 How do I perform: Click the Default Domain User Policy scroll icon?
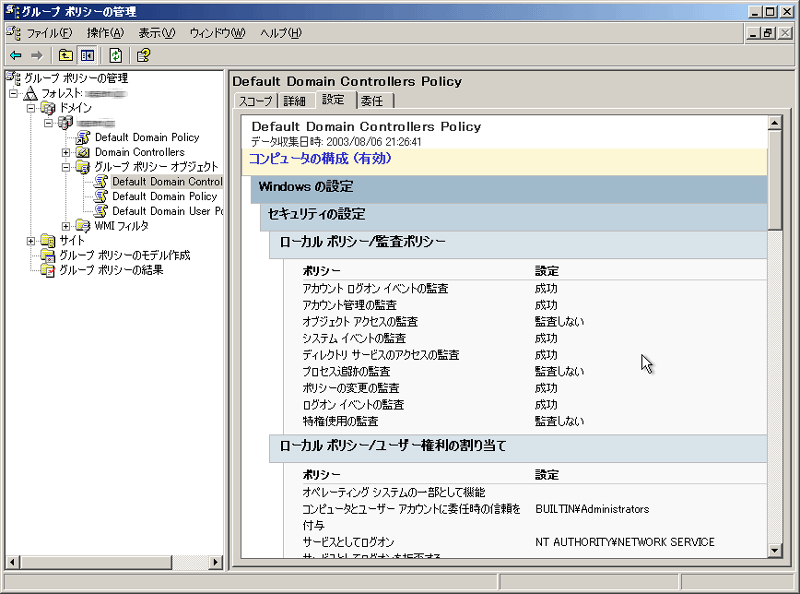[x=101, y=211]
